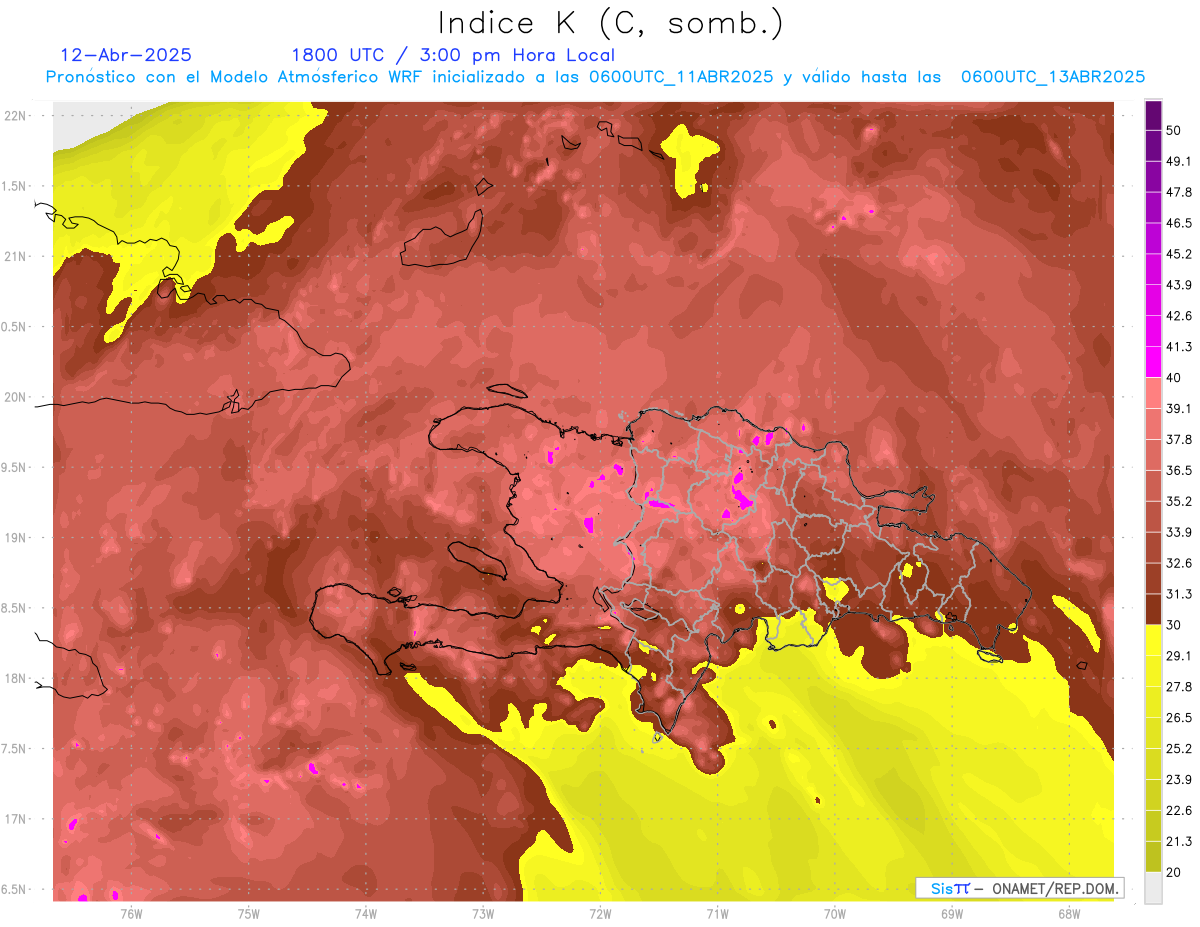
Task: Click the olive legend band between 20 and 21.3
Action: click(1153, 857)
